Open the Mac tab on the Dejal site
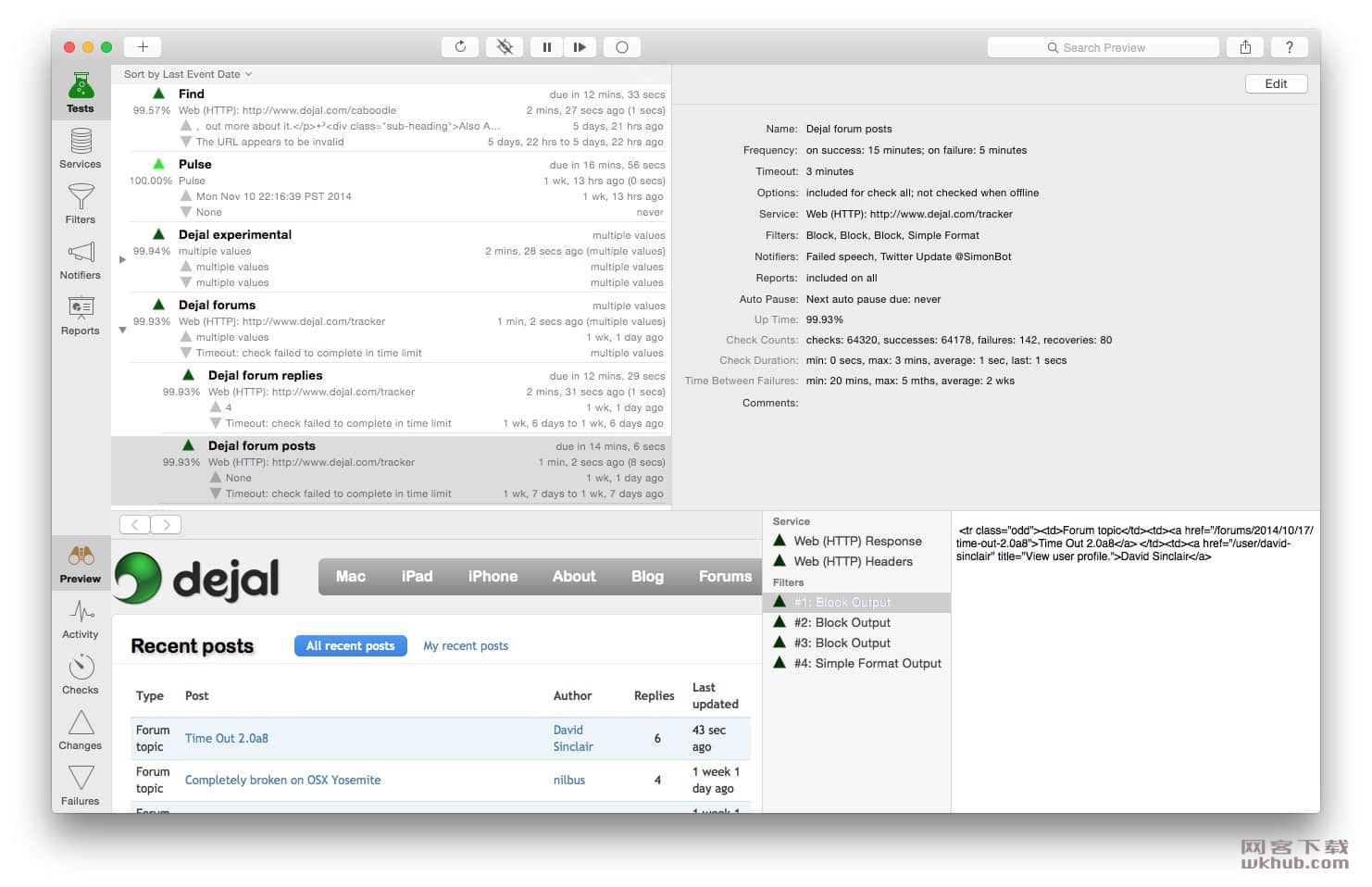Viewport: 1372px width, 887px height. (350, 576)
